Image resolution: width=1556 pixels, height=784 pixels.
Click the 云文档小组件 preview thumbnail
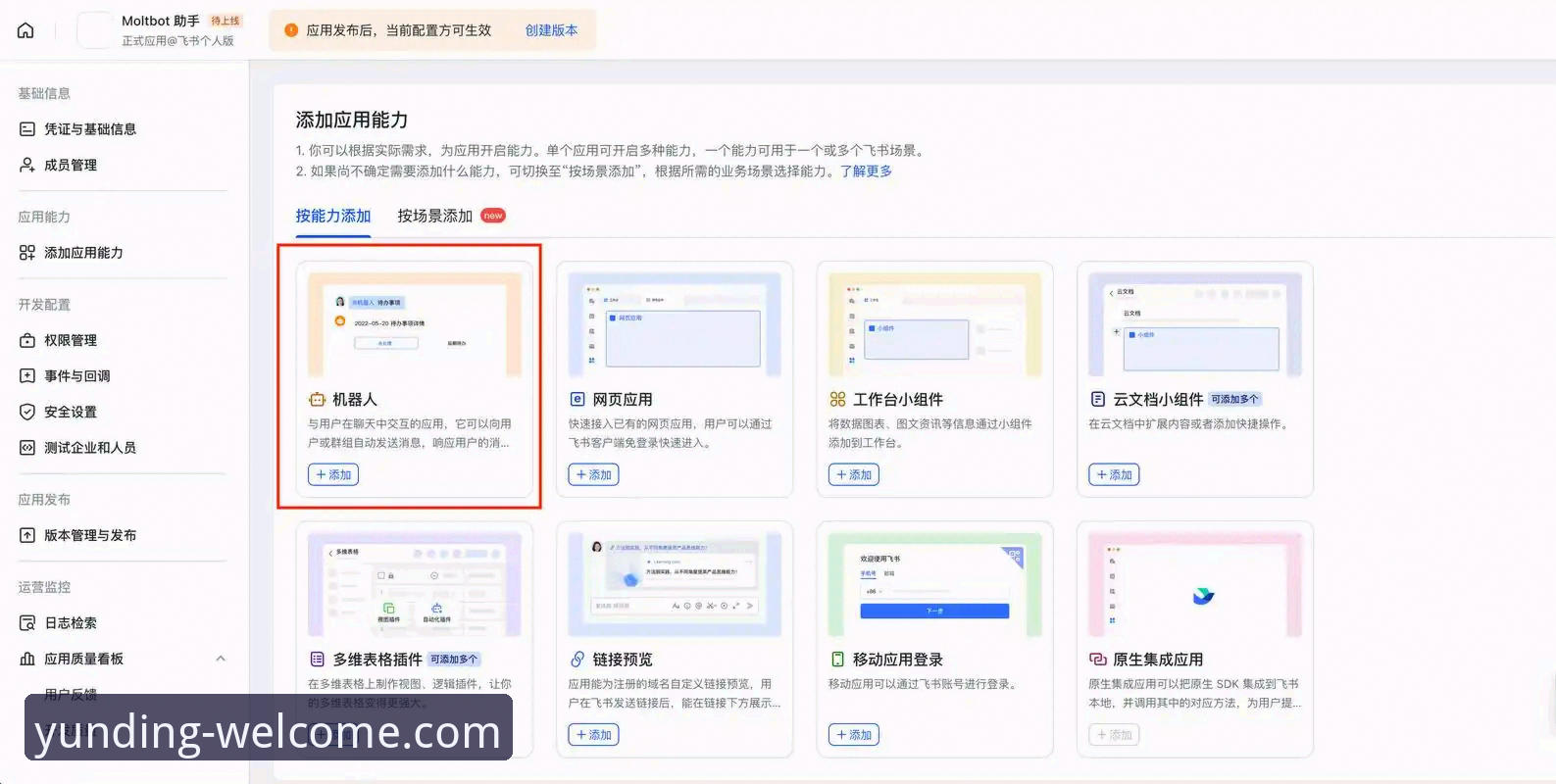[x=1195, y=325]
